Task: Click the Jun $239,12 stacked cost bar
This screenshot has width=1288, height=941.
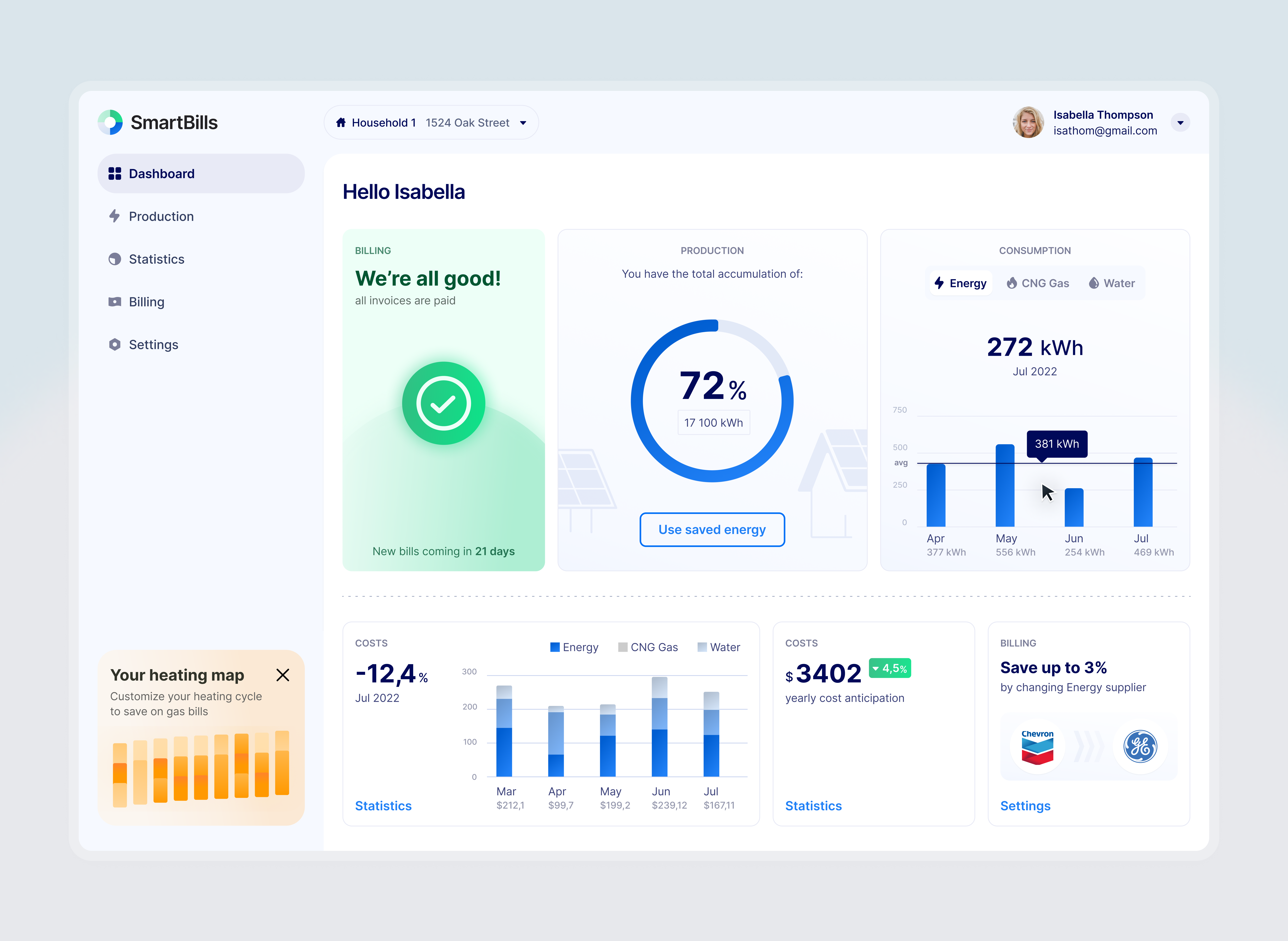Action: pyautogui.click(x=660, y=727)
